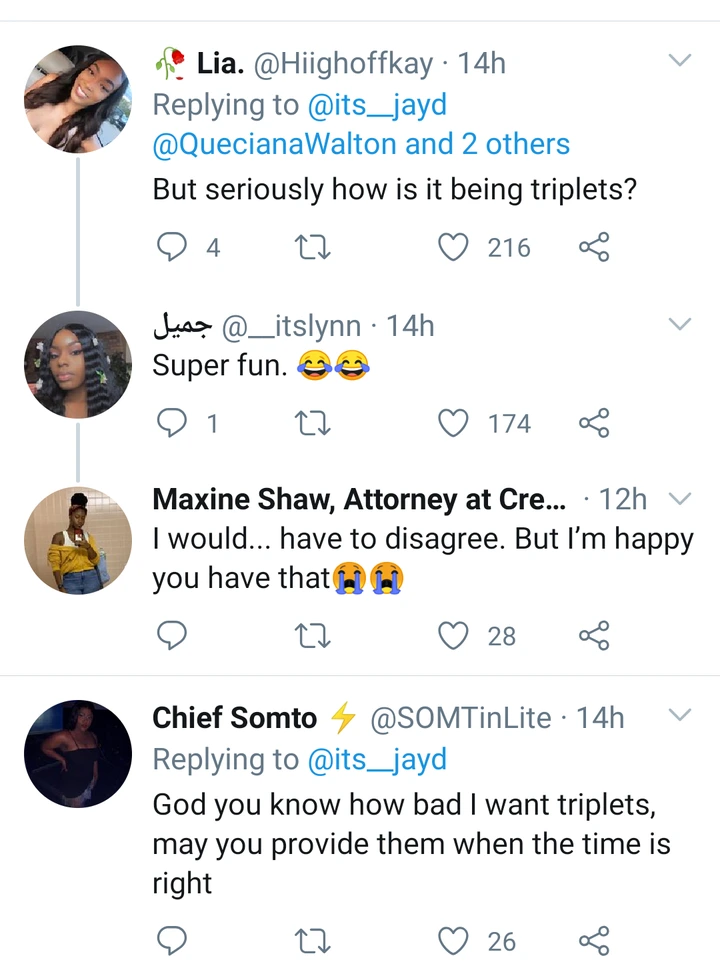This screenshot has height=970, width=720.
Task: Expand options chevron on @__itslynn tweet
Action: click(679, 324)
